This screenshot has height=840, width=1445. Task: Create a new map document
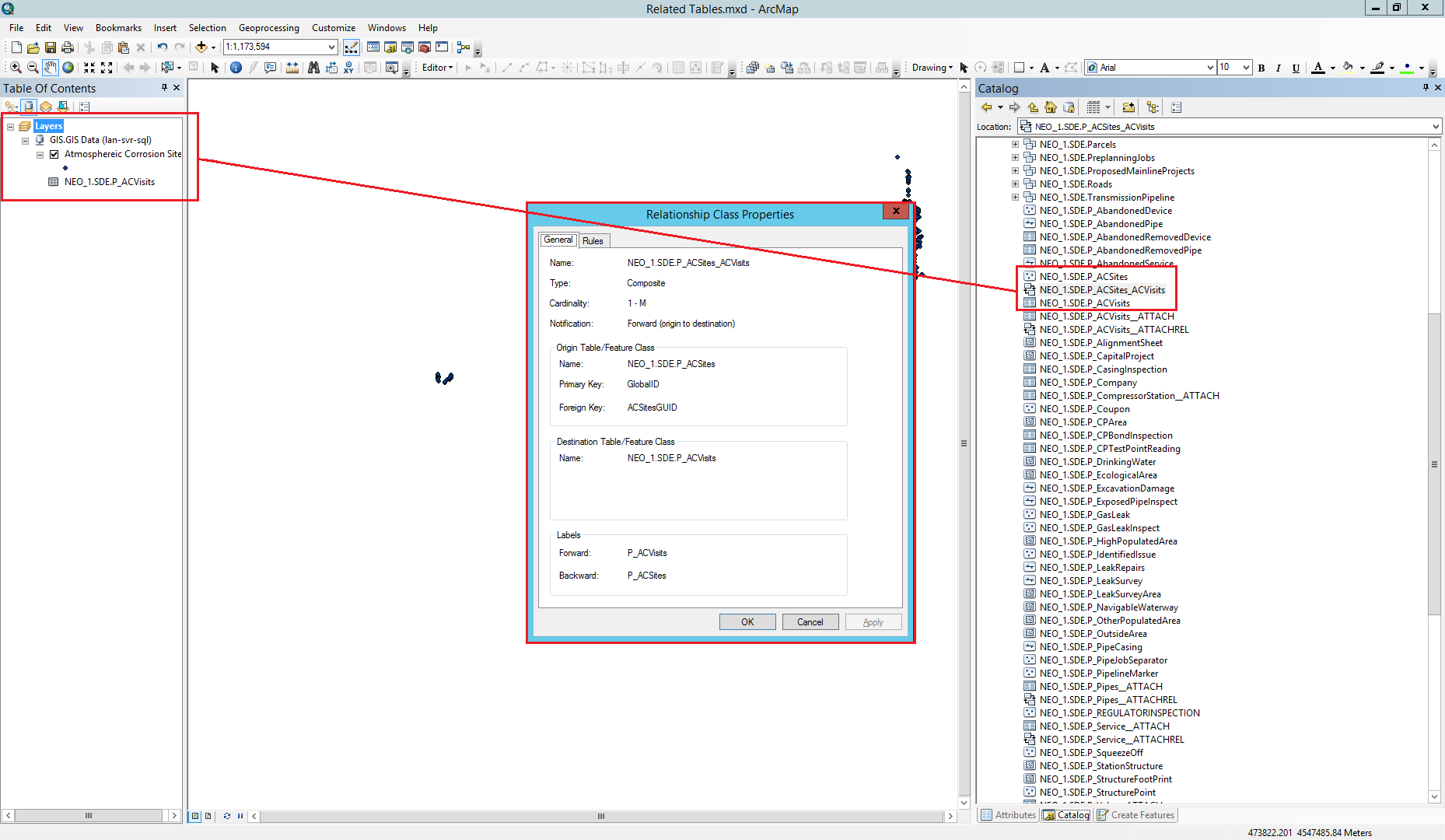(16, 47)
